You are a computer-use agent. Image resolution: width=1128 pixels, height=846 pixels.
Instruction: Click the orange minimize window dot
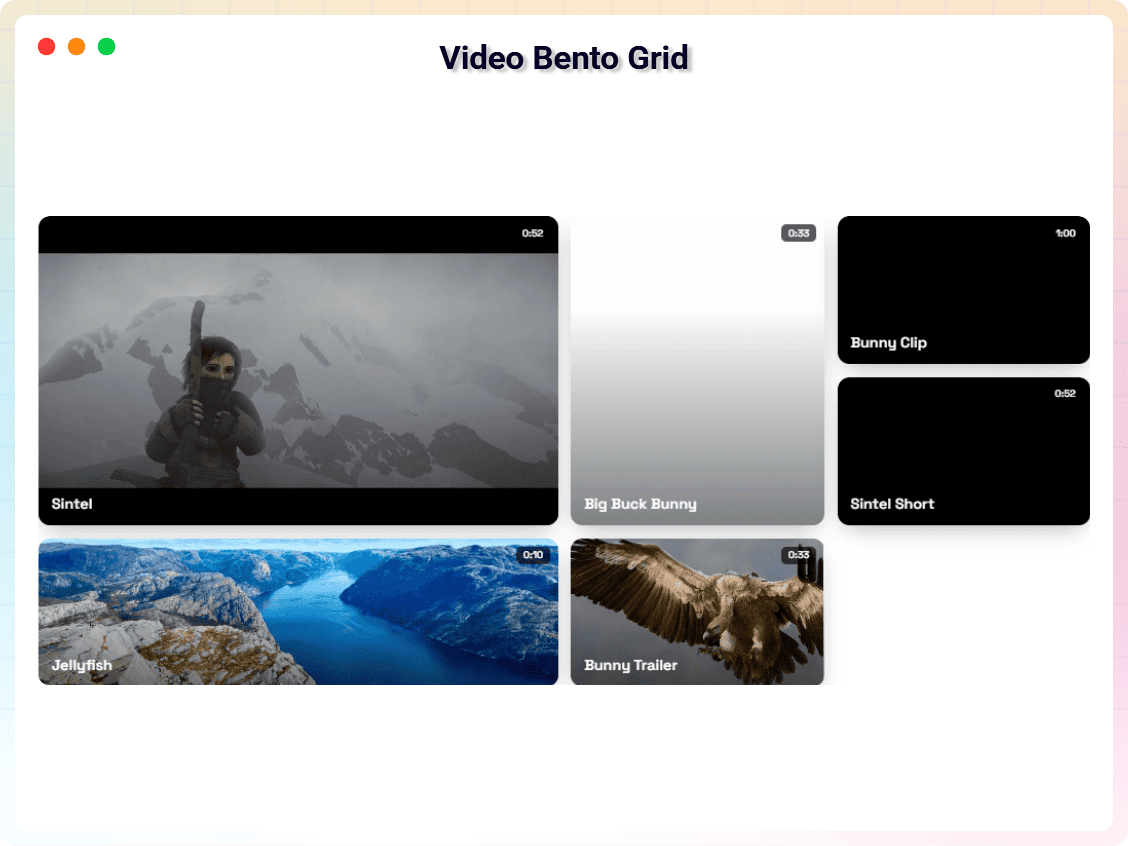(x=76, y=47)
